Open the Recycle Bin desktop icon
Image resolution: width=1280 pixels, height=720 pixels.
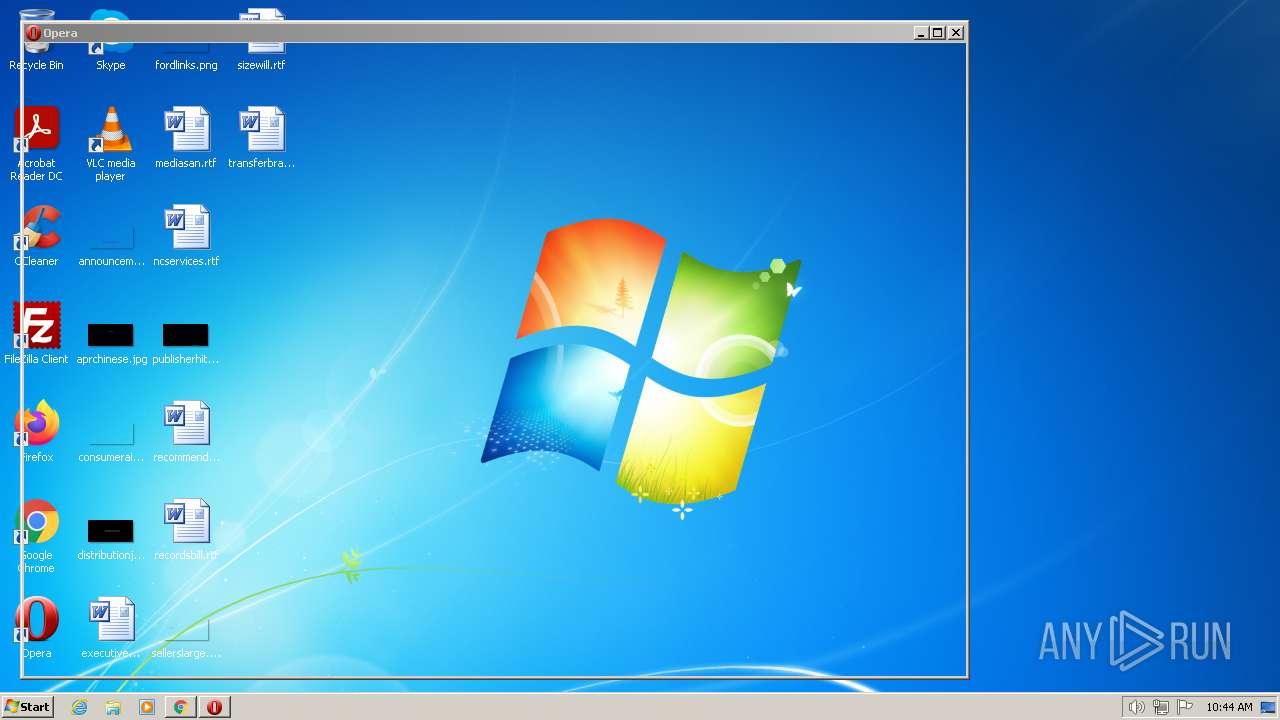pos(36,40)
